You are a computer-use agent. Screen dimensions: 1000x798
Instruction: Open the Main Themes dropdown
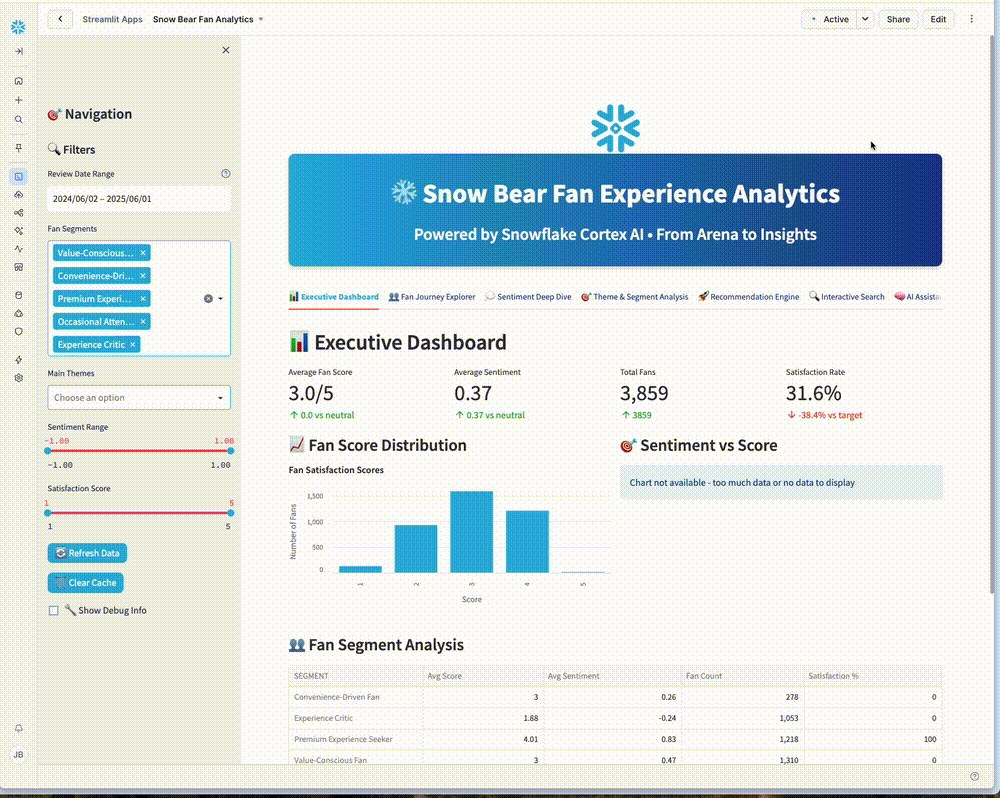(x=139, y=398)
